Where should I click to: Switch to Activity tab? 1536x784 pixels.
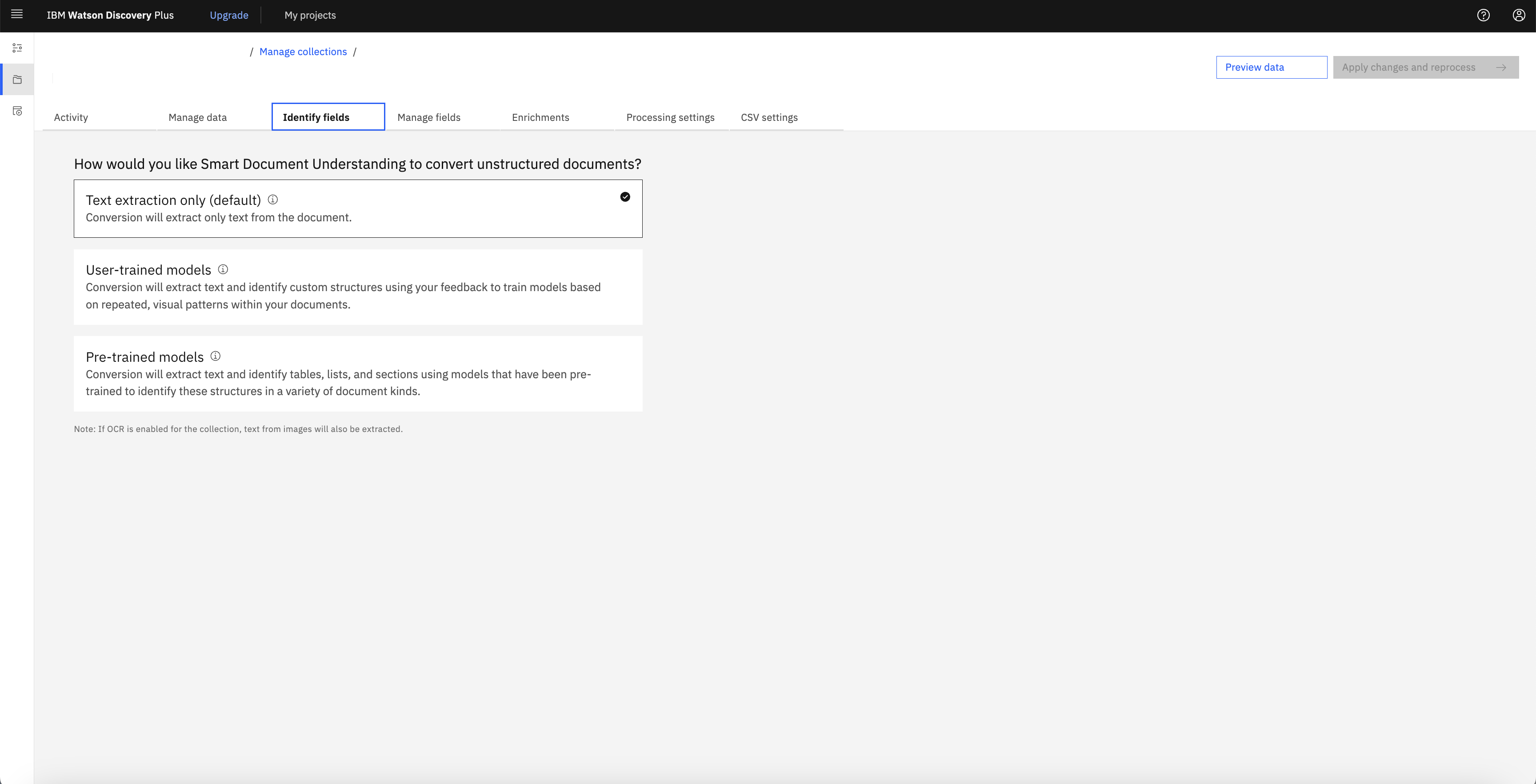[70, 117]
